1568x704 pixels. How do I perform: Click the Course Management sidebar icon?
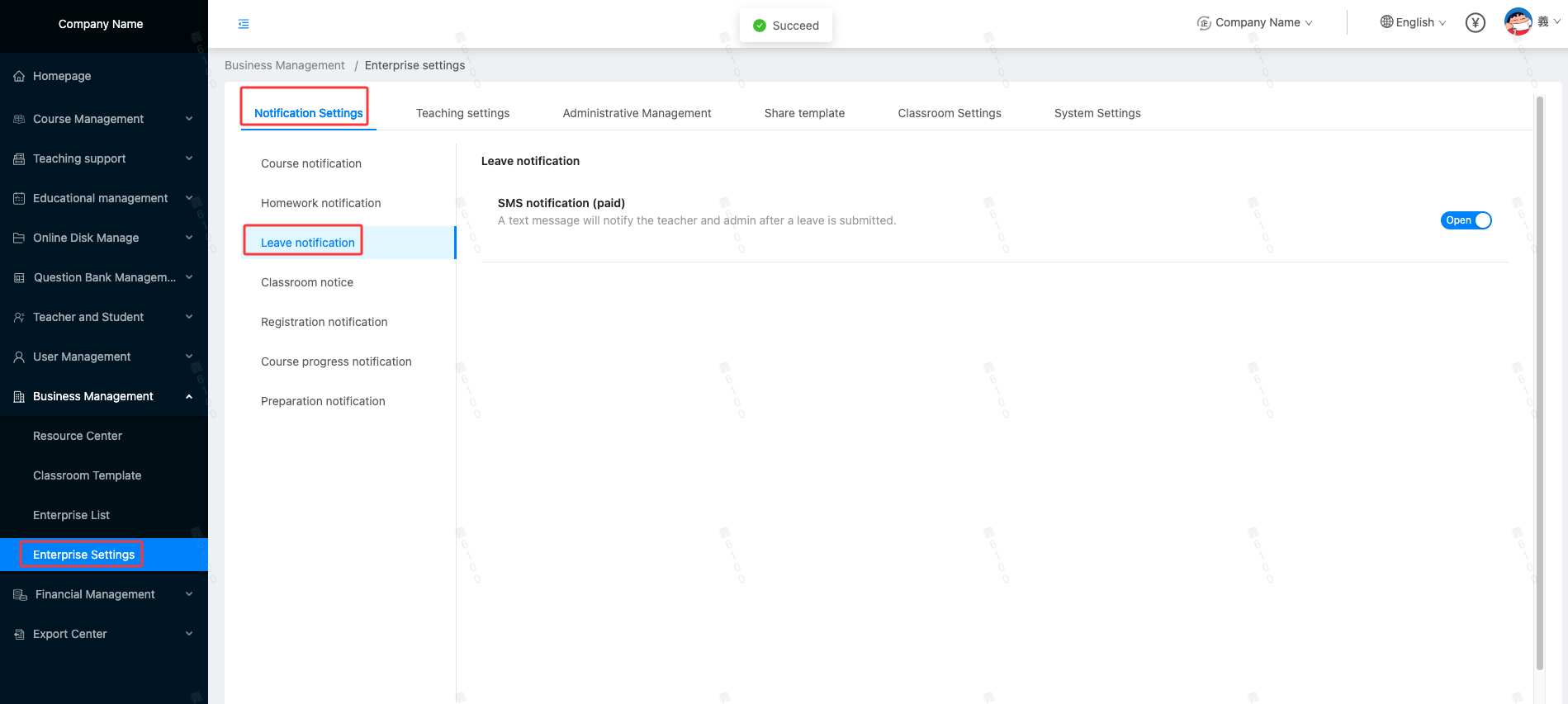click(19, 119)
